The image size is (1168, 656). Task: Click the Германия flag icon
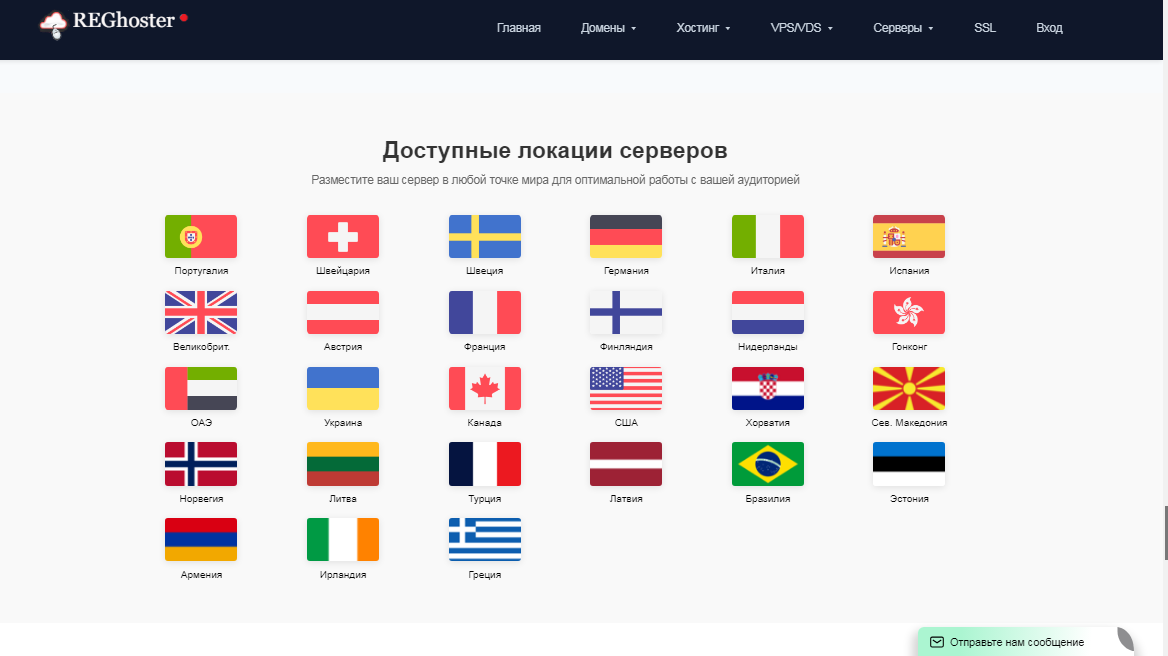click(626, 237)
